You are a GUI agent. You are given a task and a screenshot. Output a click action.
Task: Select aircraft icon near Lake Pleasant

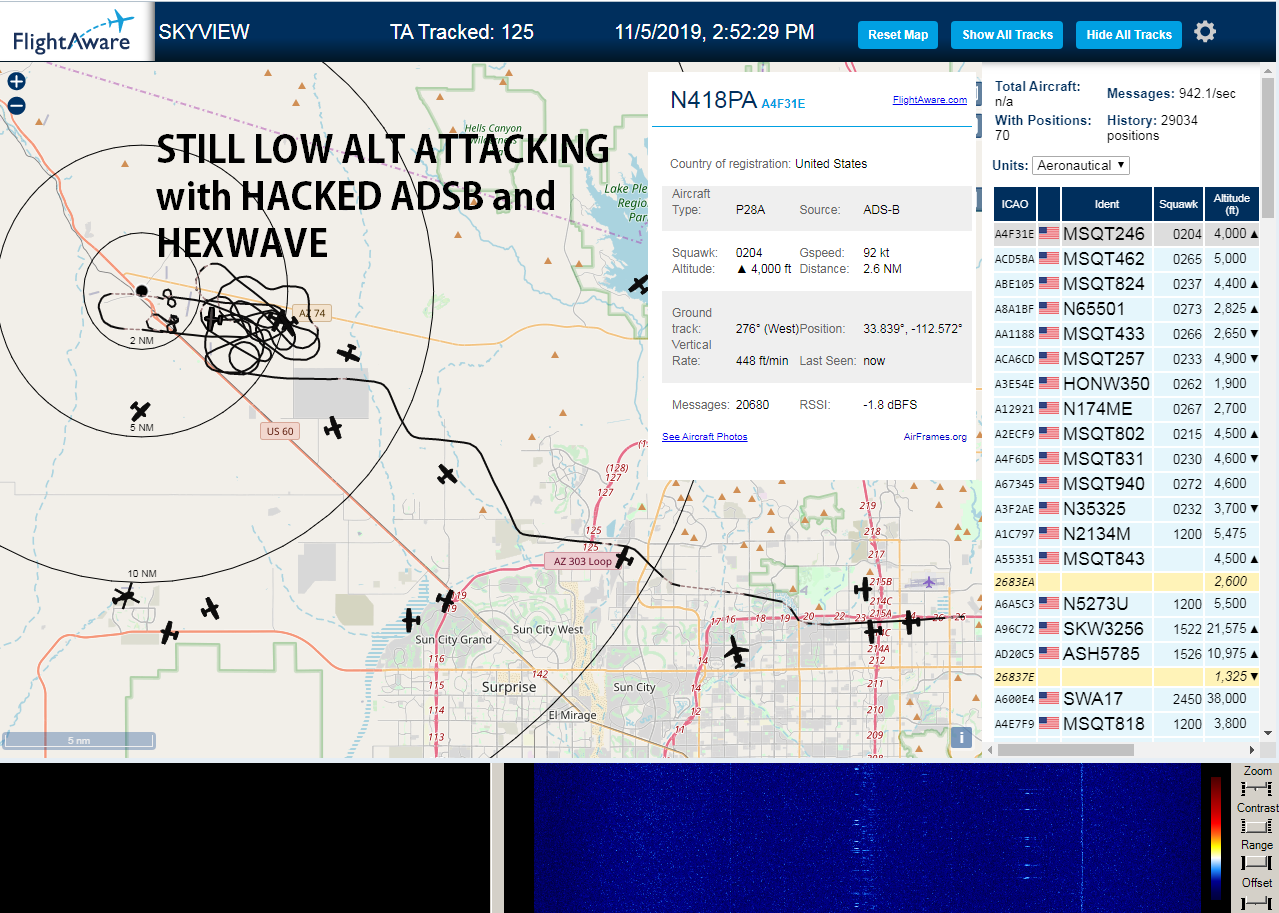coord(639,284)
